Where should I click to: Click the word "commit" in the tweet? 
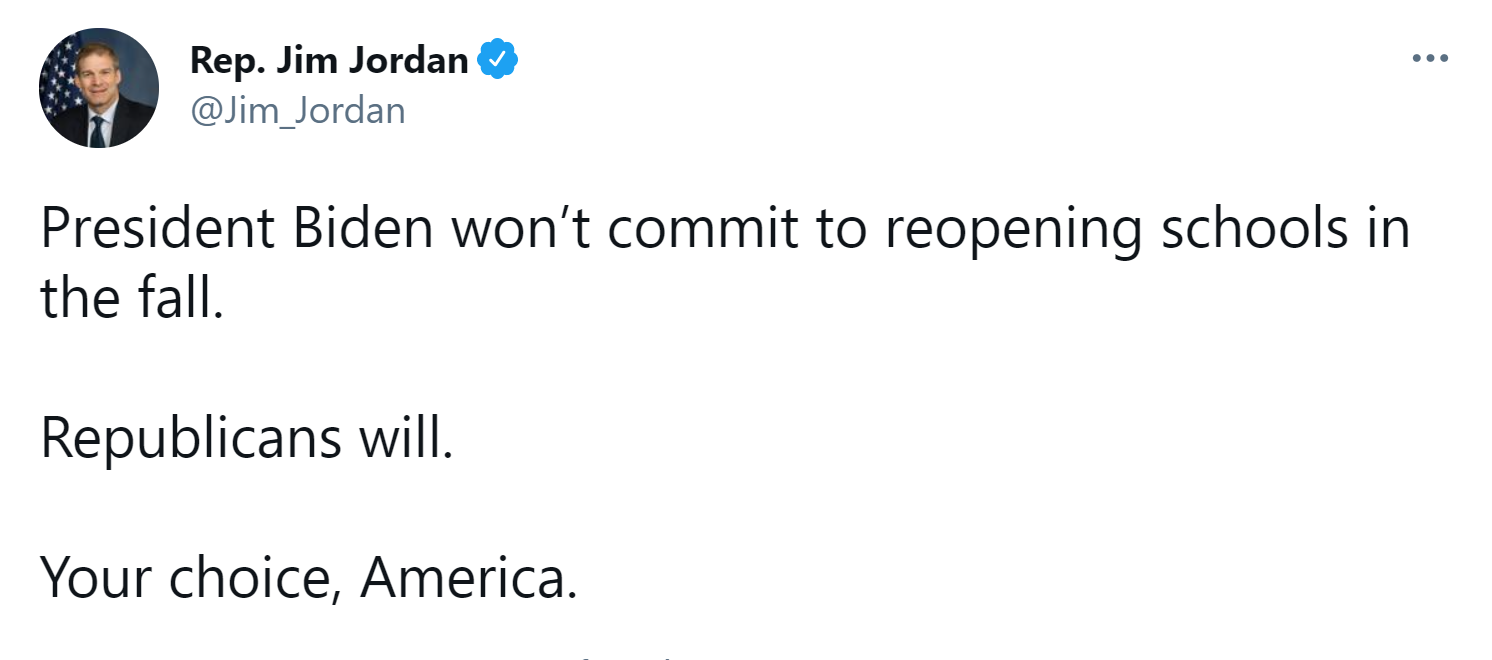[x=700, y=230]
